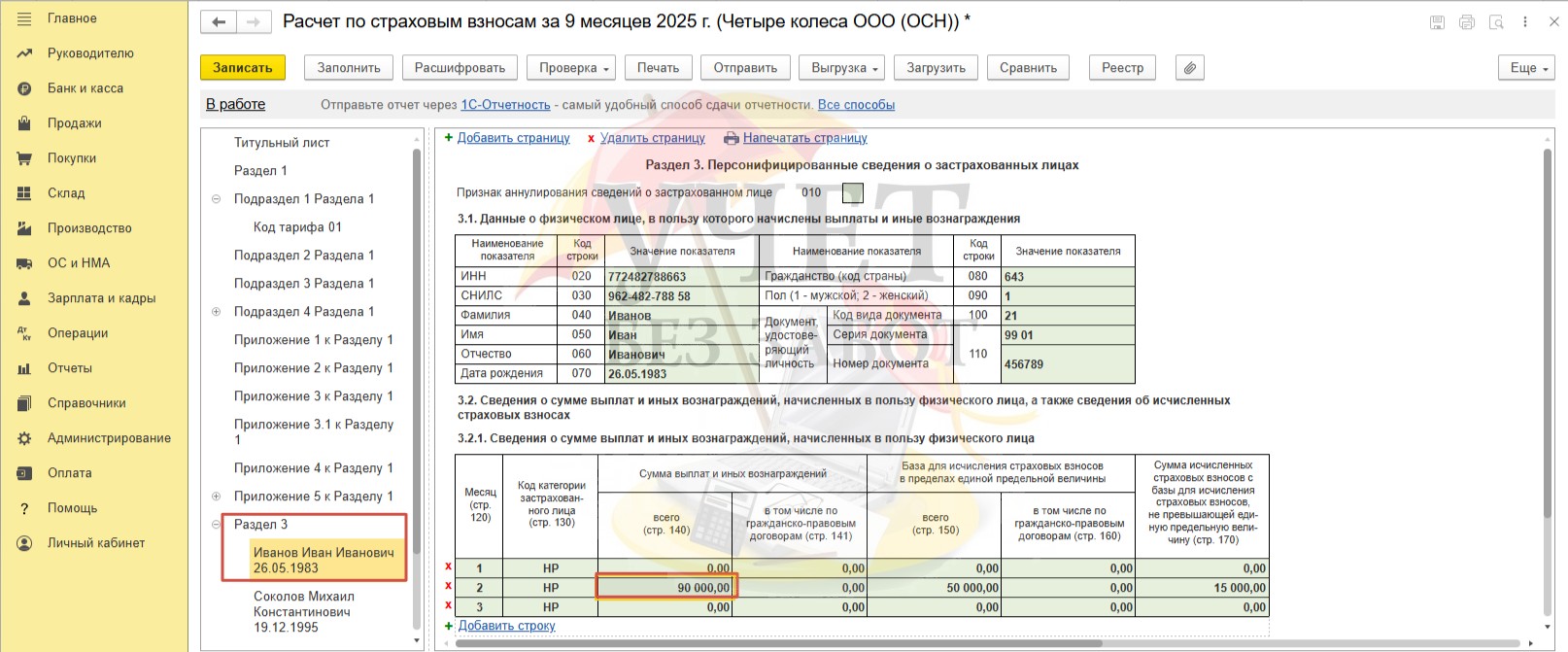Image resolution: width=1568 pixels, height=652 pixels.
Task: Open the Все способы link
Action: coord(856,105)
